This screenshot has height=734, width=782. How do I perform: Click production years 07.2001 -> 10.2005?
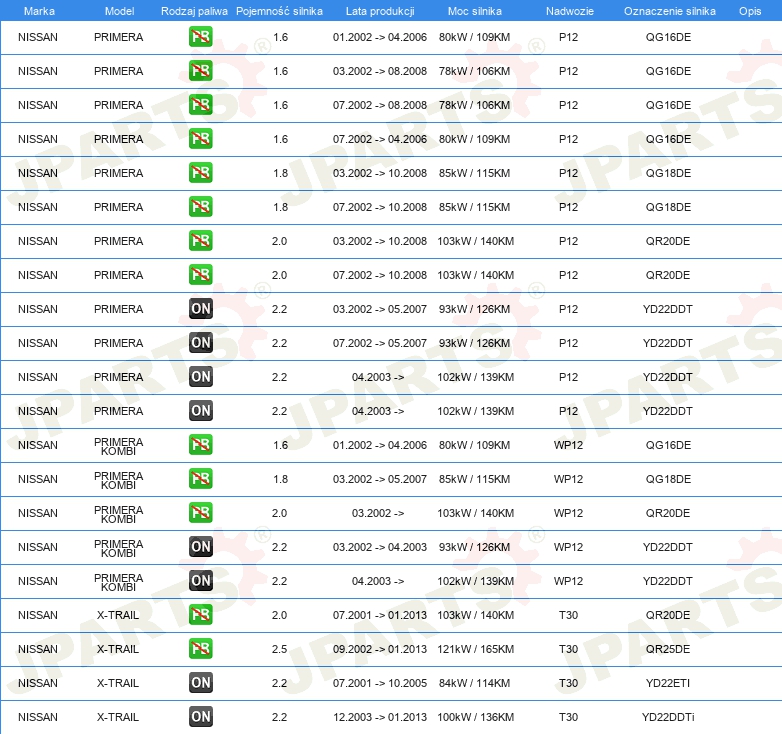(x=380, y=683)
